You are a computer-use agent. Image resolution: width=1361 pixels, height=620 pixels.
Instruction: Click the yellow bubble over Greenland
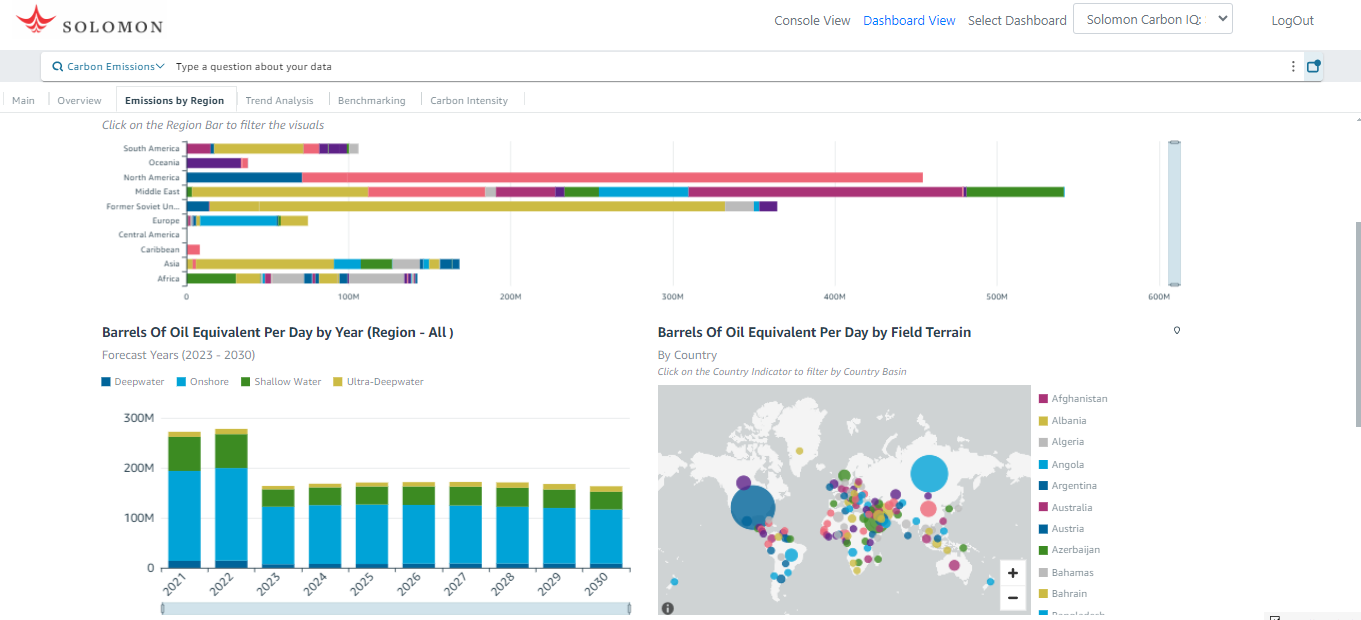797,450
